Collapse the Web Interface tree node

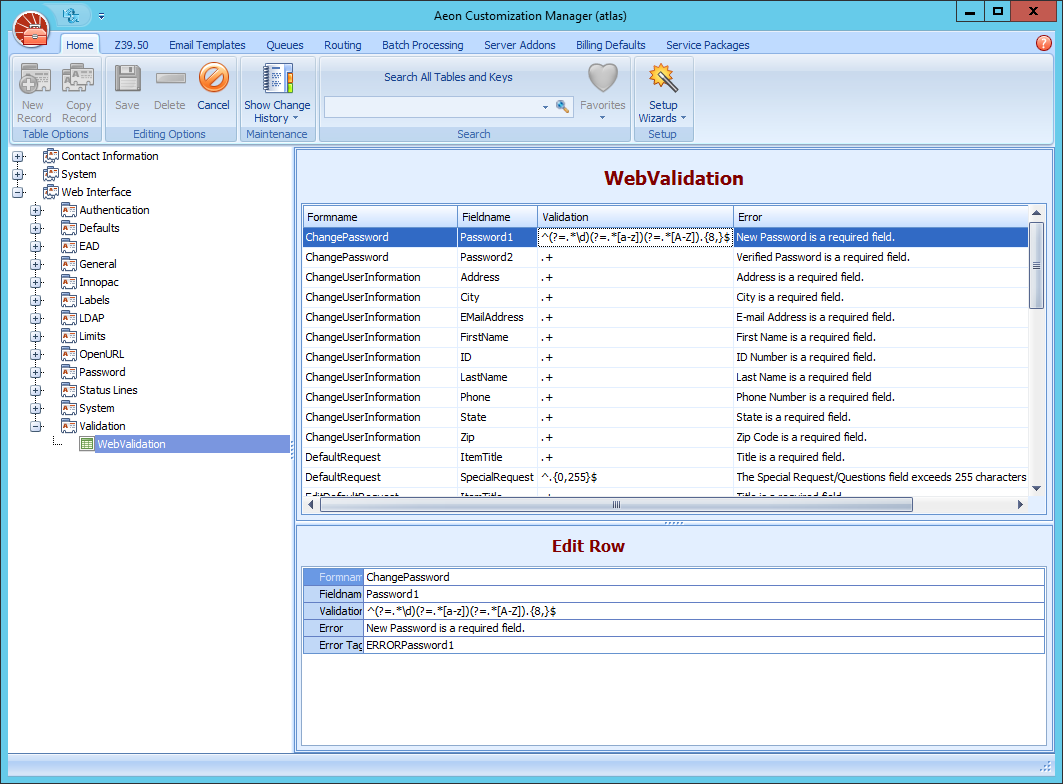pyautogui.click(x=18, y=192)
